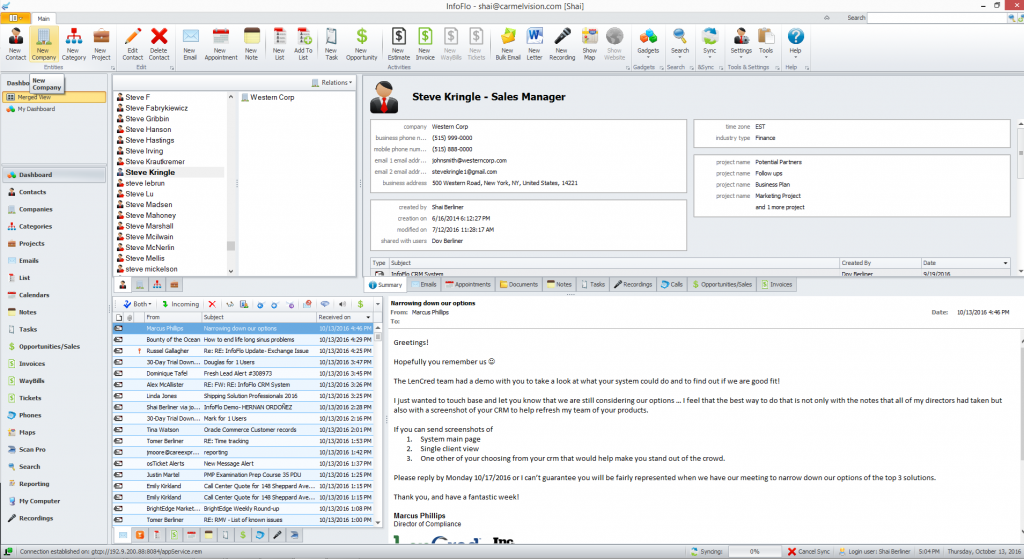This screenshot has width=1024, height=559.
Task: Click the New Project briefcase icon
Action: tap(101, 44)
